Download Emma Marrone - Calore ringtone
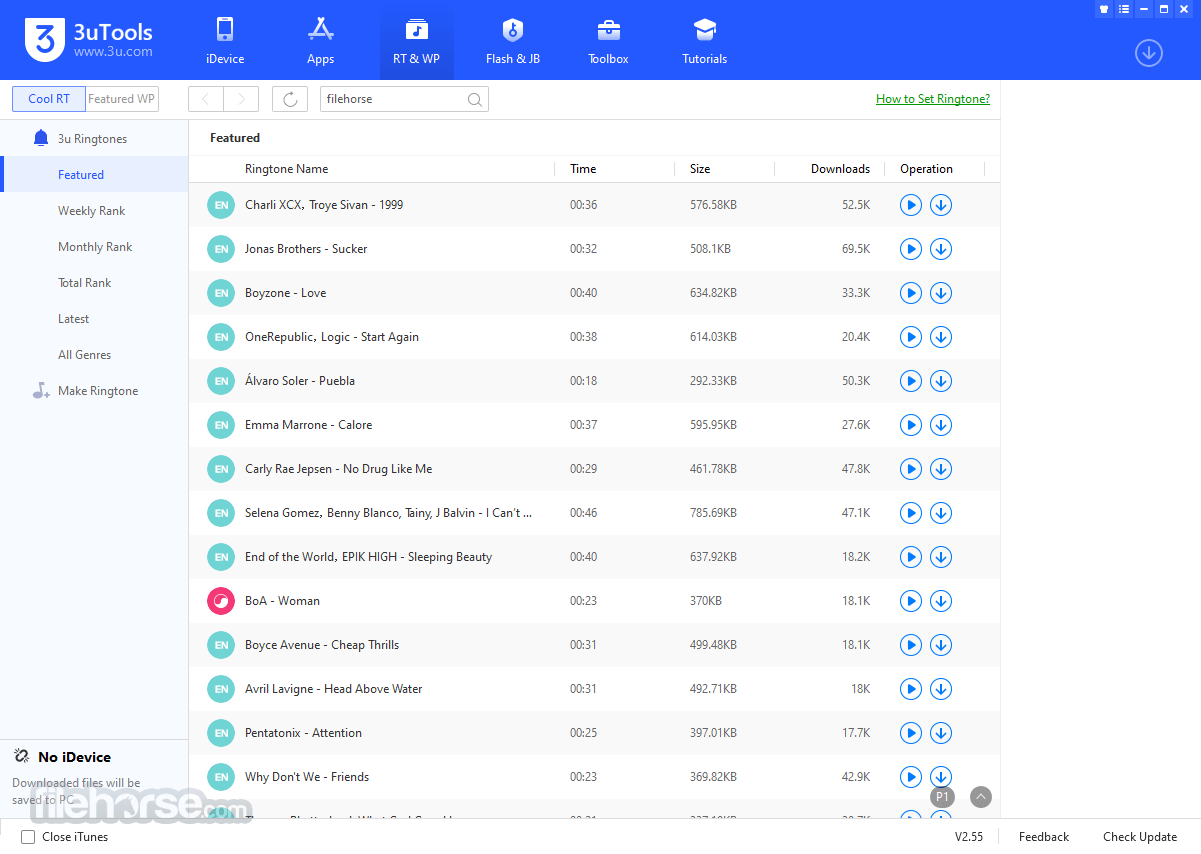This screenshot has width=1201, height=854. (x=941, y=425)
